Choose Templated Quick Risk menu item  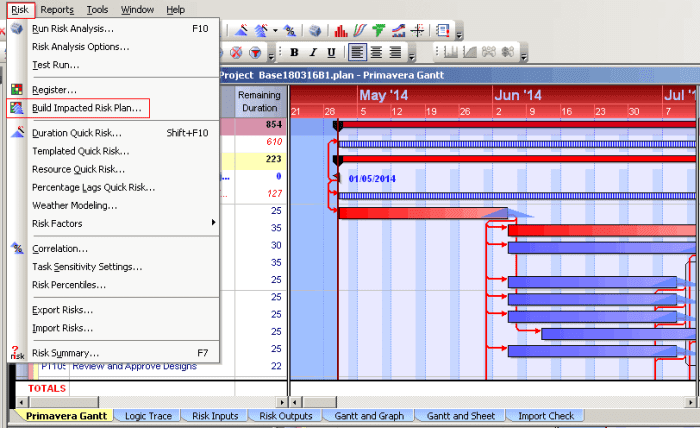pyautogui.click(x=113, y=151)
